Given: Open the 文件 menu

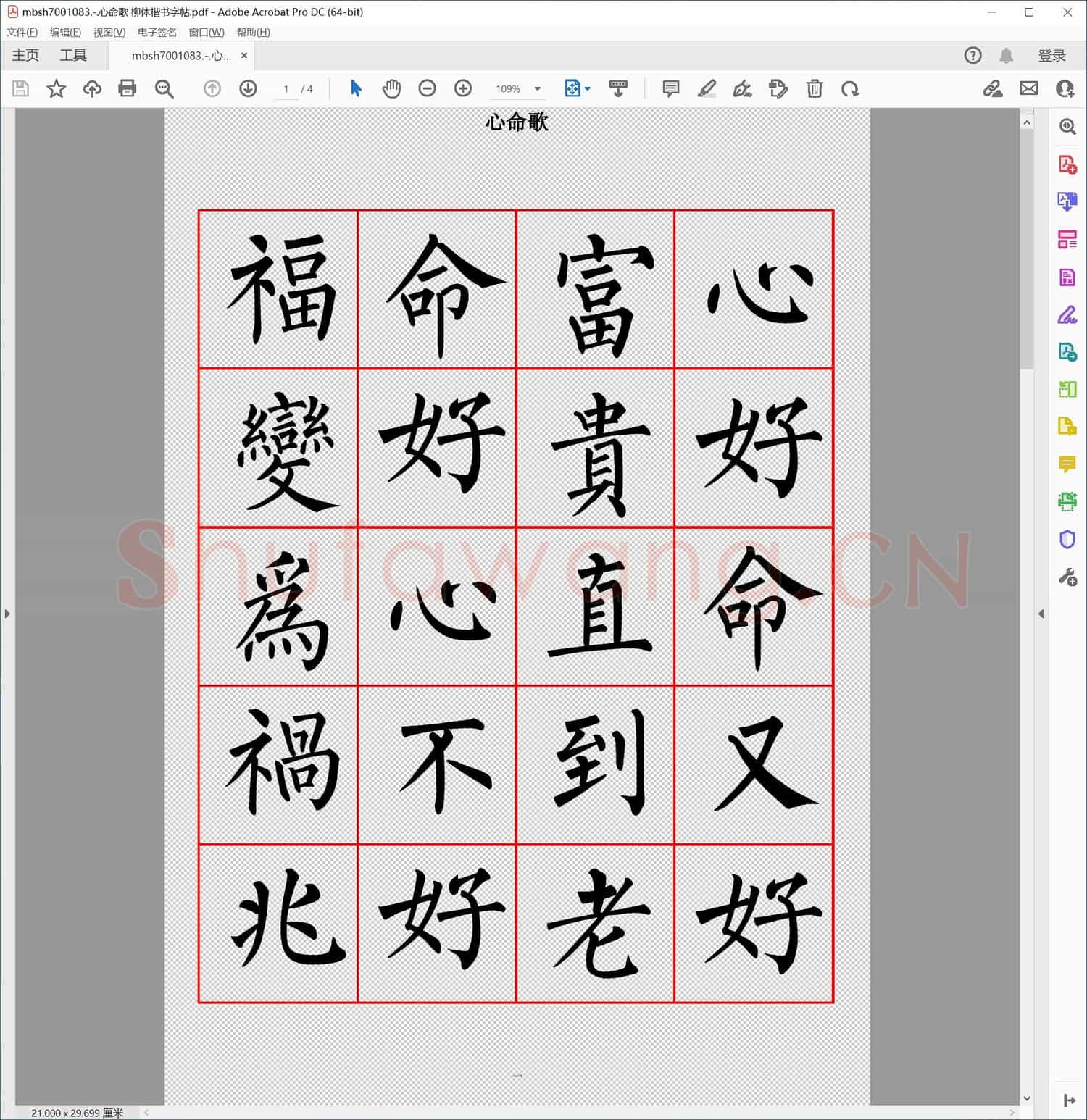Looking at the screenshot, I should [x=21, y=32].
